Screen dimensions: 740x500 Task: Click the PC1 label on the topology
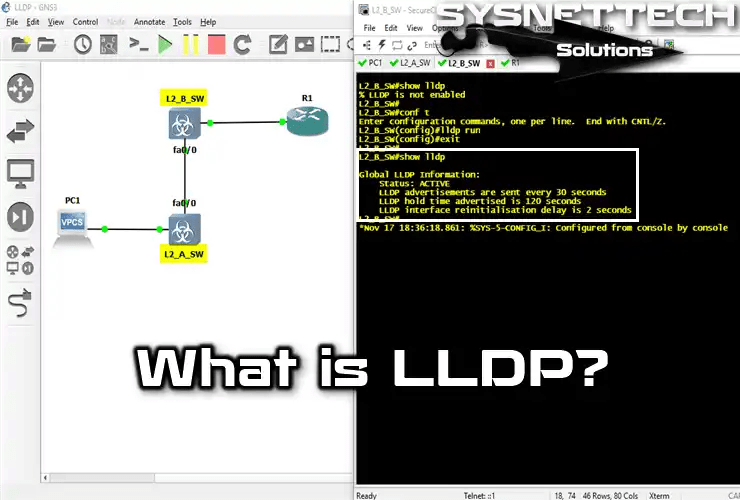click(x=72, y=201)
